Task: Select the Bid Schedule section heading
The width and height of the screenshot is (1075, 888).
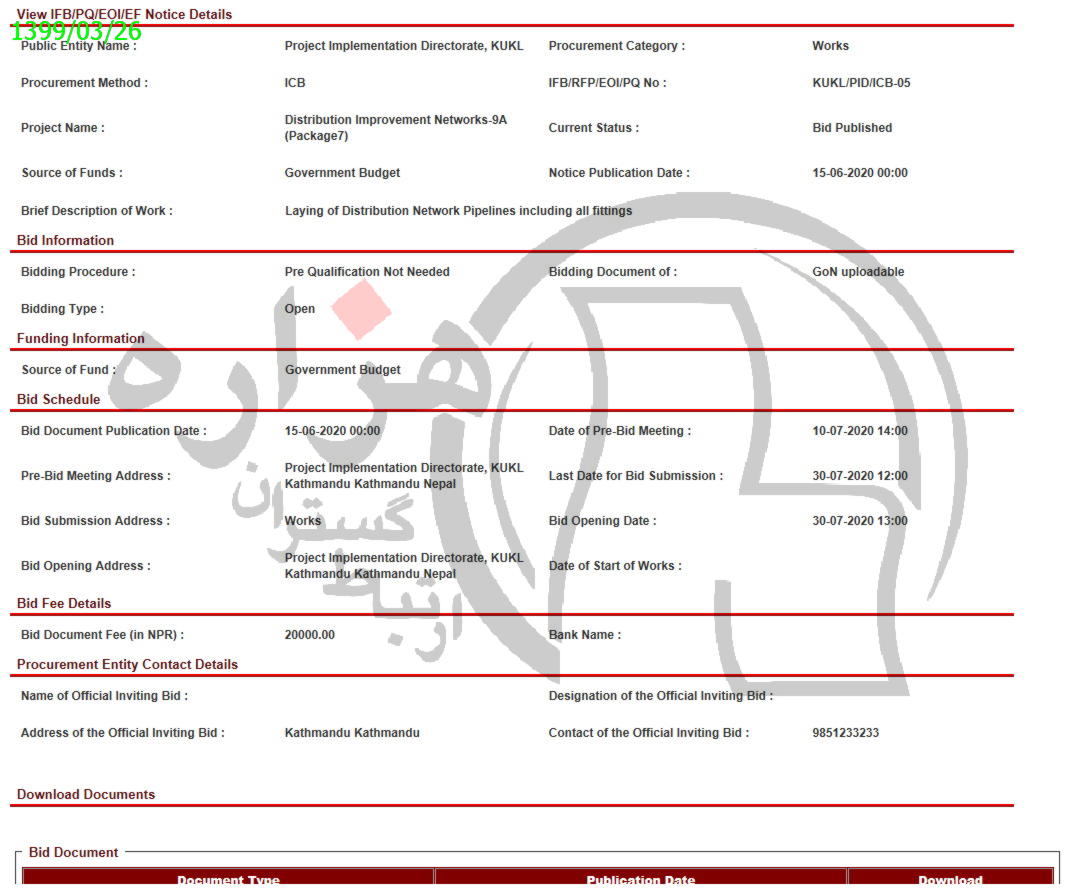Action: (x=58, y=399)
